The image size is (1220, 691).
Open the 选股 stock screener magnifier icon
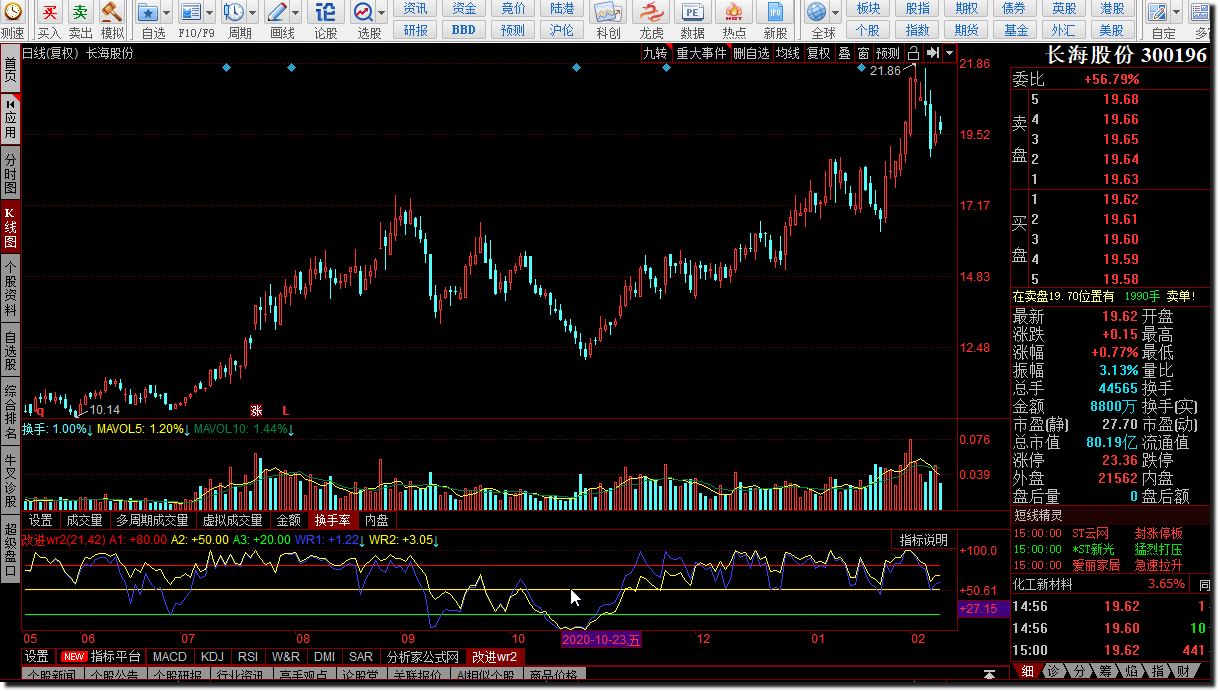[363, 13]
